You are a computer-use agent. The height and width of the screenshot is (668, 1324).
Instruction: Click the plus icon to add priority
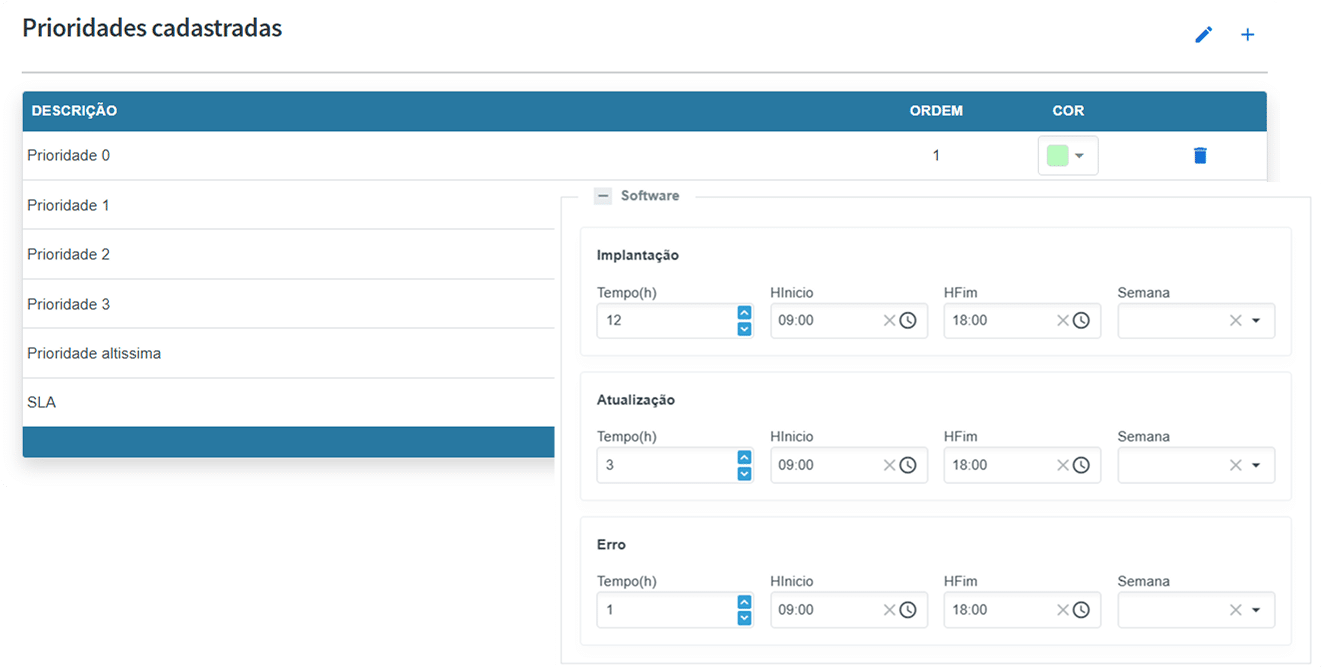click(1247, 35)
